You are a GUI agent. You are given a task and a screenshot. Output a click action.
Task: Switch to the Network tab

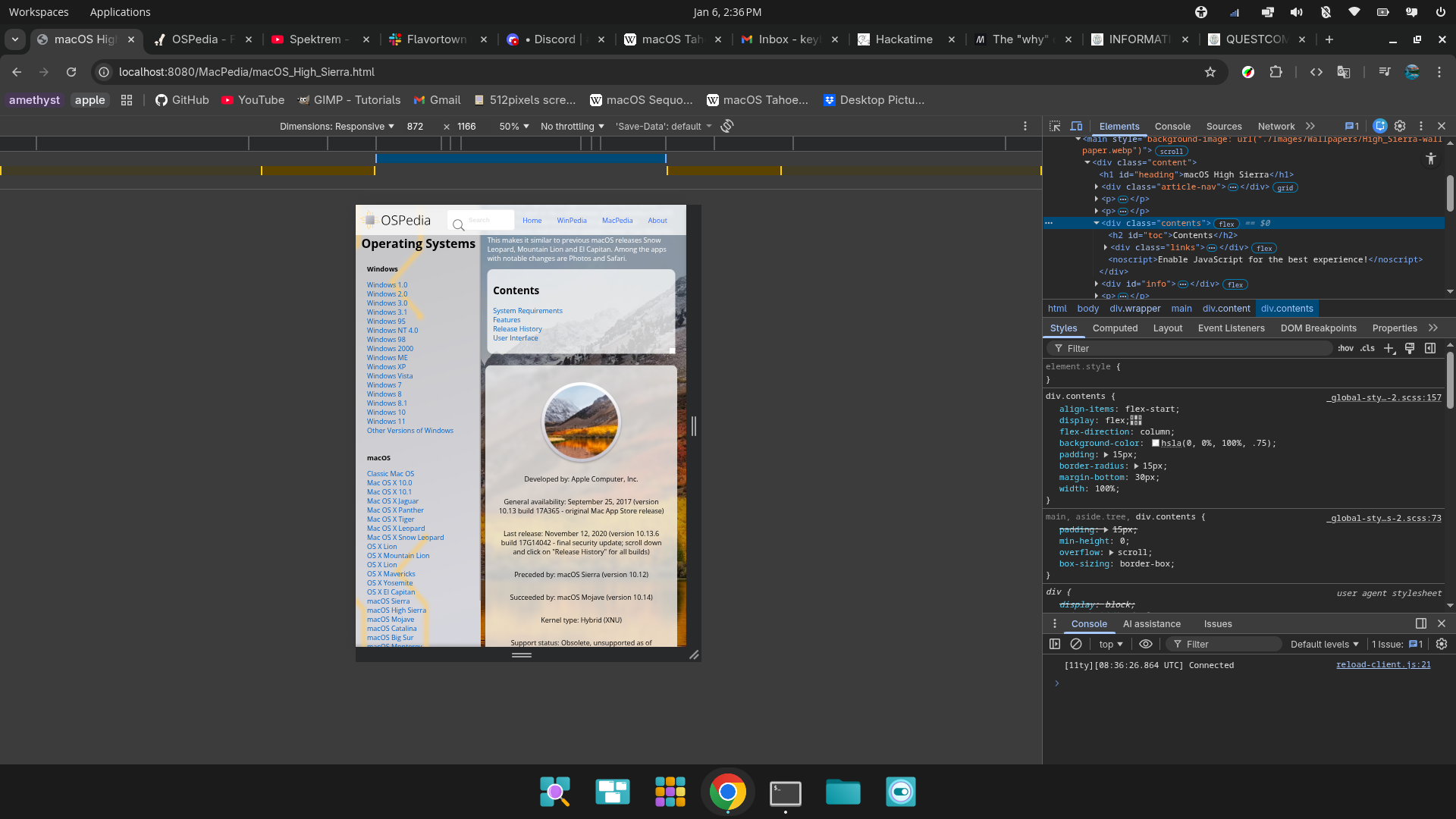coord(1276,127)
